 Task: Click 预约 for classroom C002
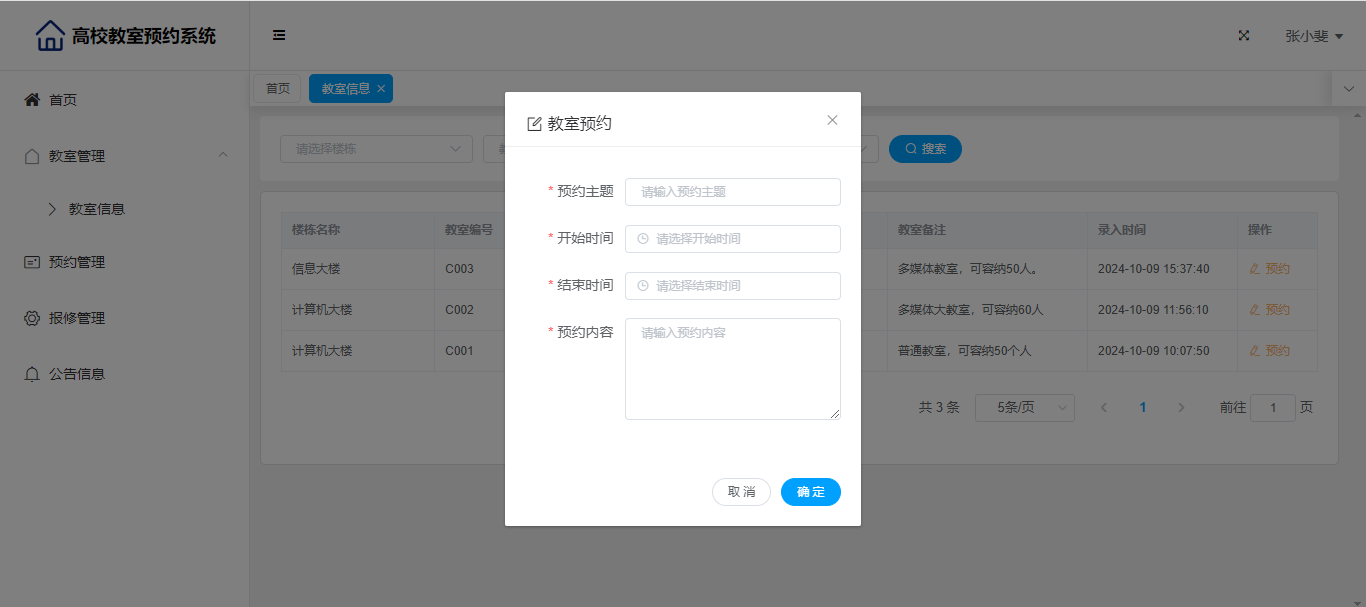click(1270, 310)
